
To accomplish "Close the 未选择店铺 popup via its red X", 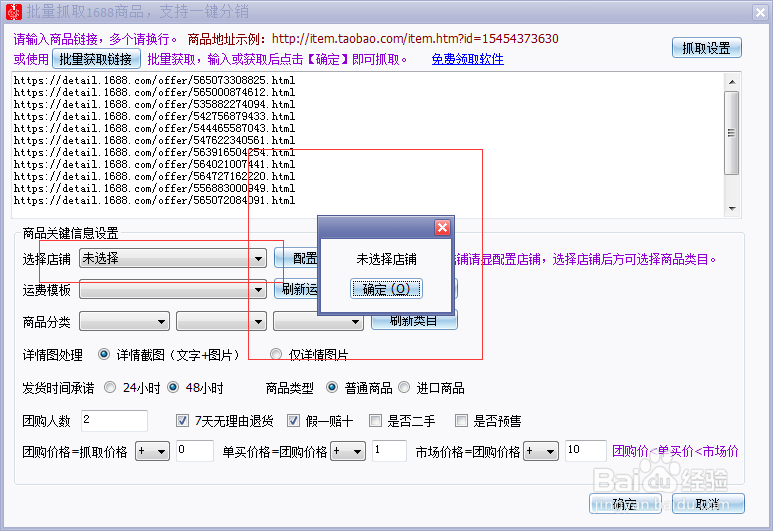I will click(x=442, y=227).
